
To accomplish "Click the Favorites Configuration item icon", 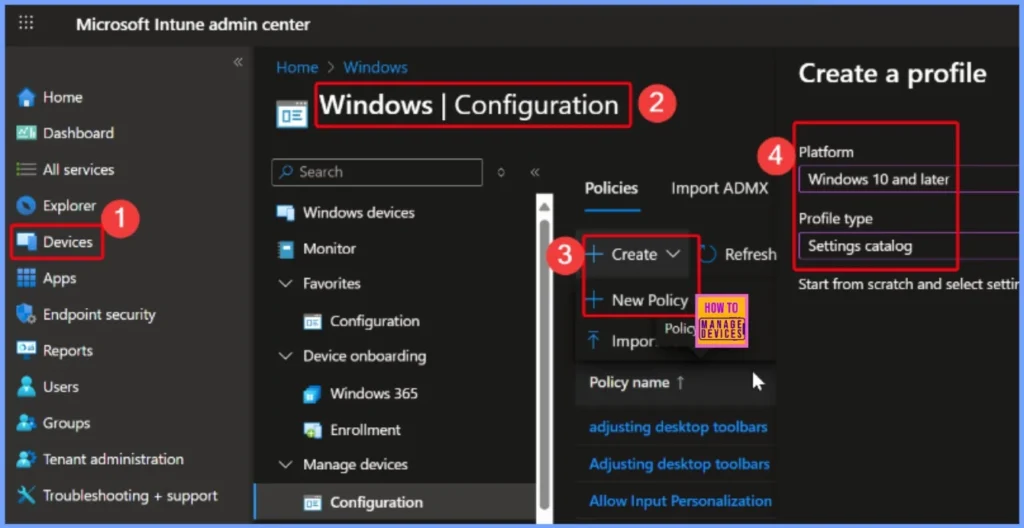I will pos(312,322).
